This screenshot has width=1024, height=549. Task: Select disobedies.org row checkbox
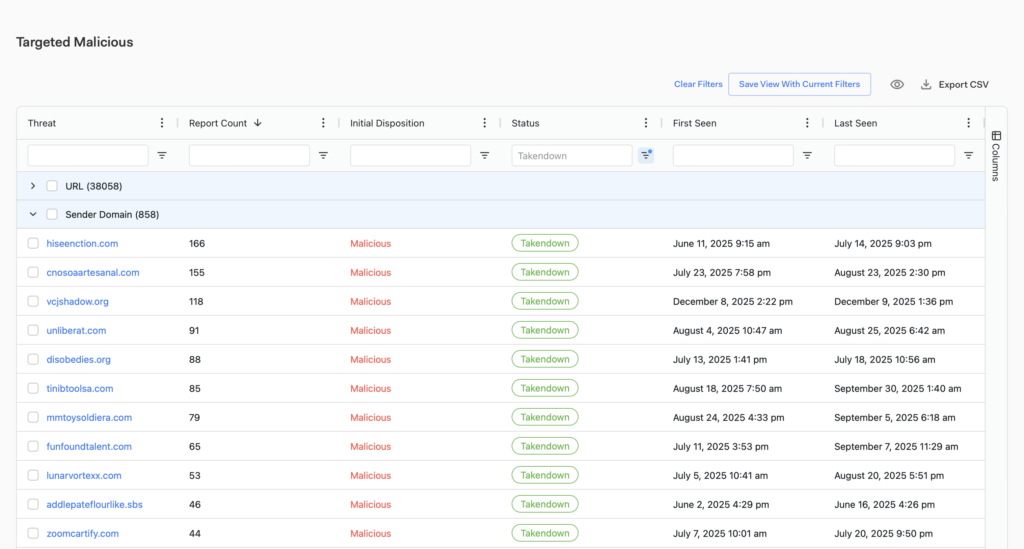pyautogui.click(x=33, y=359)
